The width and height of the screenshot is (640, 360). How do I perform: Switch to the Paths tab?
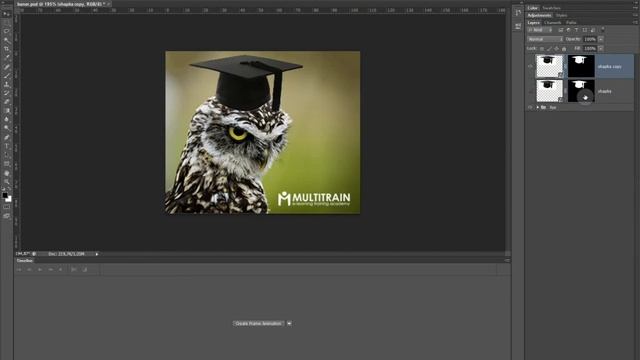(571, 22)
